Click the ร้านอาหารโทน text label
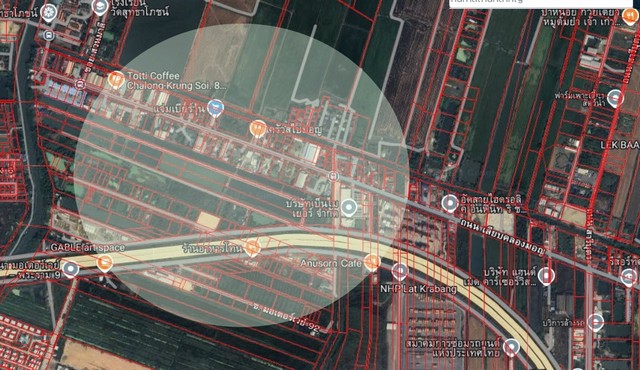 click(x=213, y=248)
